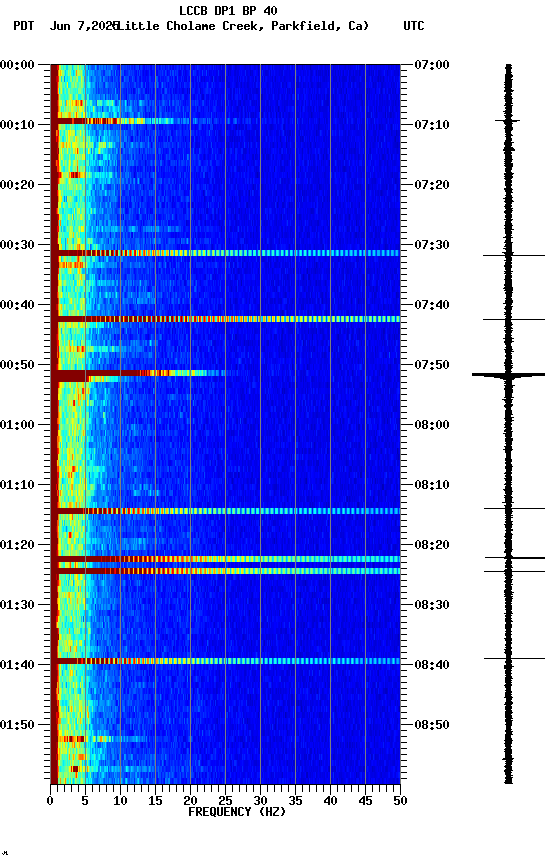Click the seismogram trace spike near 08:14 UTC
This screenshot has height=864, width=552.
point(515,509)
